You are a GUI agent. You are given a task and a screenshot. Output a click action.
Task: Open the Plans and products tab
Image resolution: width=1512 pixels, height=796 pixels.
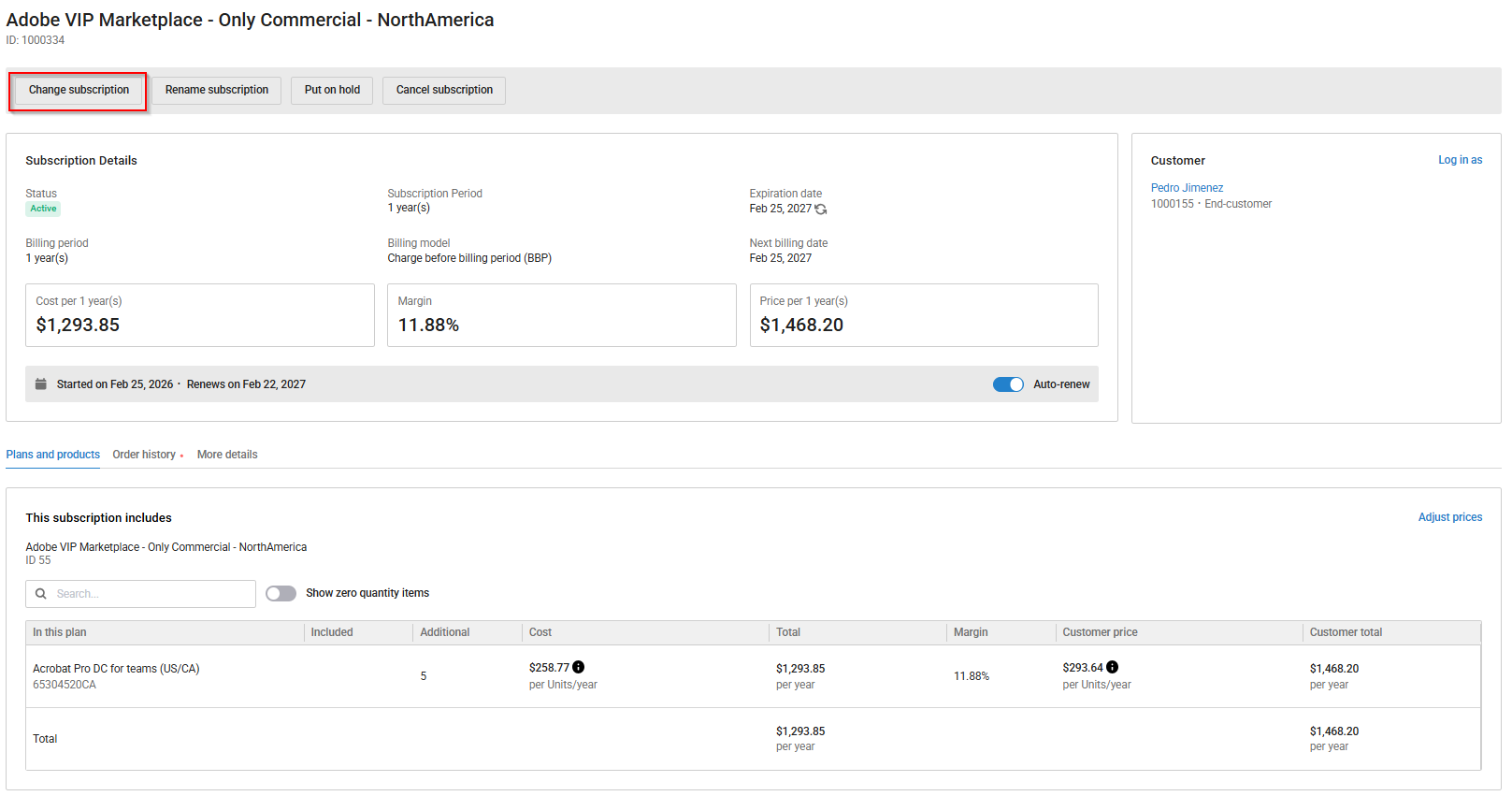[53, 455]
